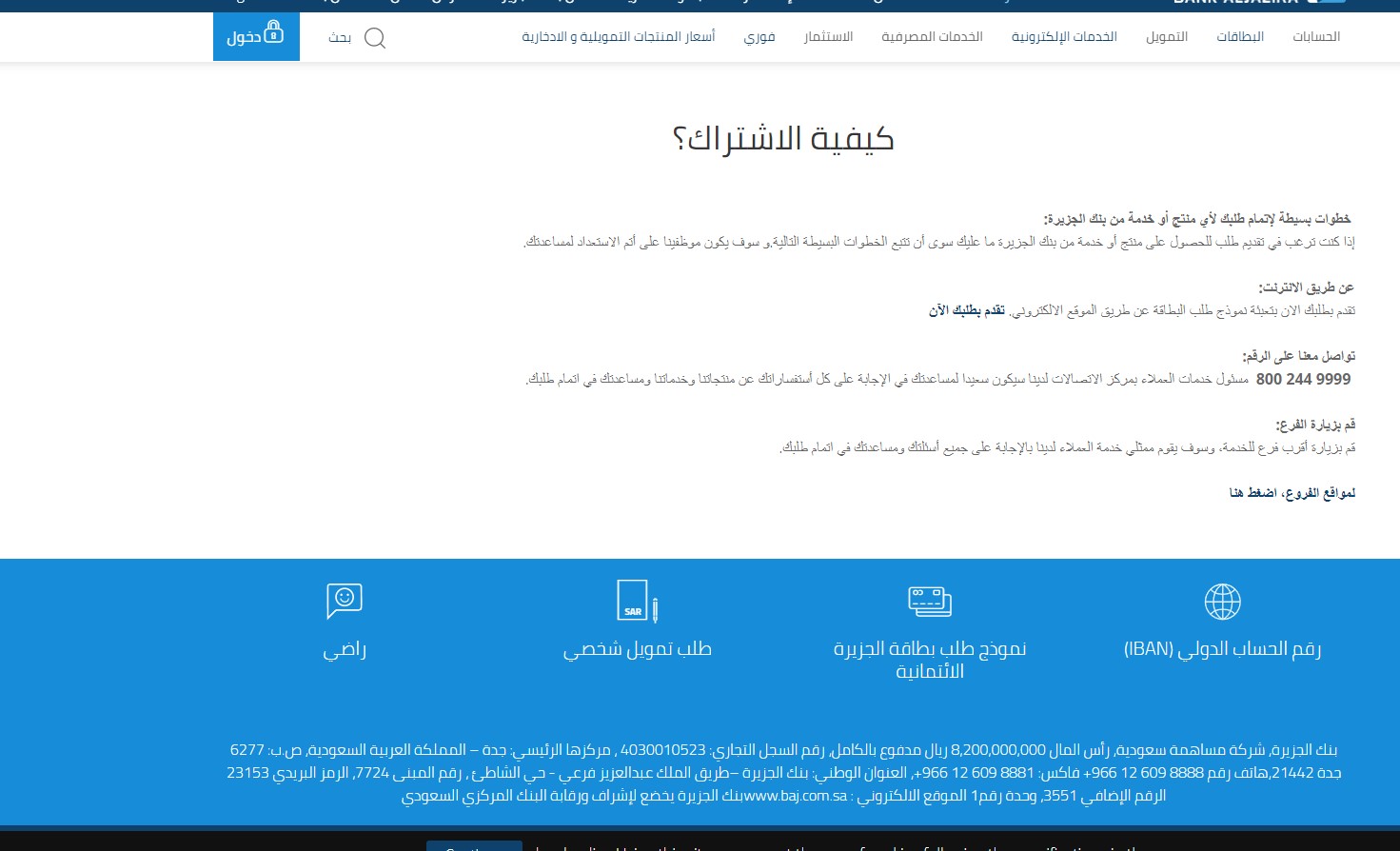Open the الخدمات الإلكترونية menu

(1064, 37)
